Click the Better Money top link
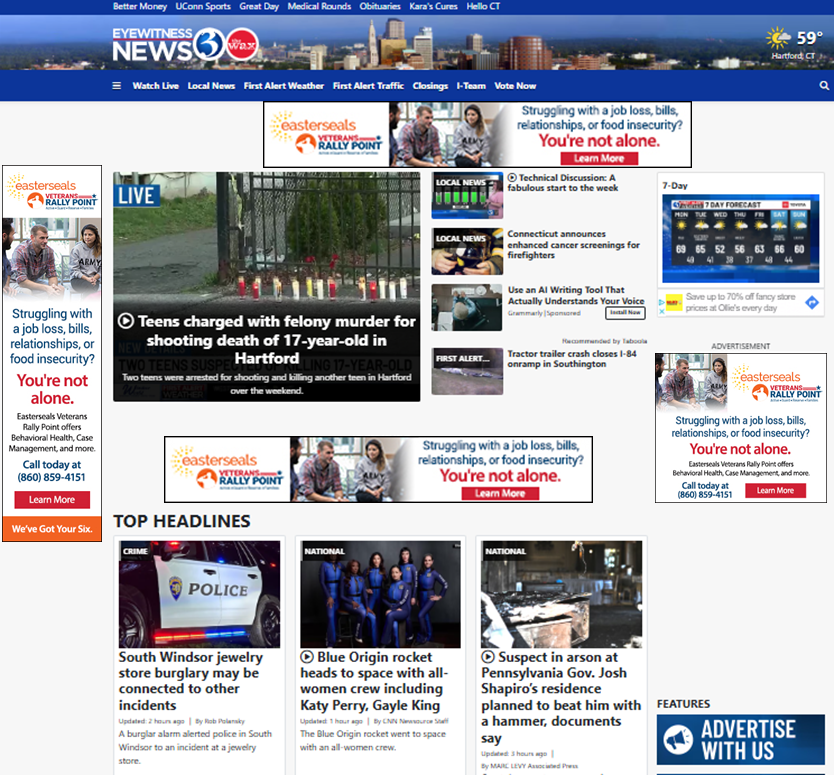The width and height of the screenshot is (834, 775). 140,6
